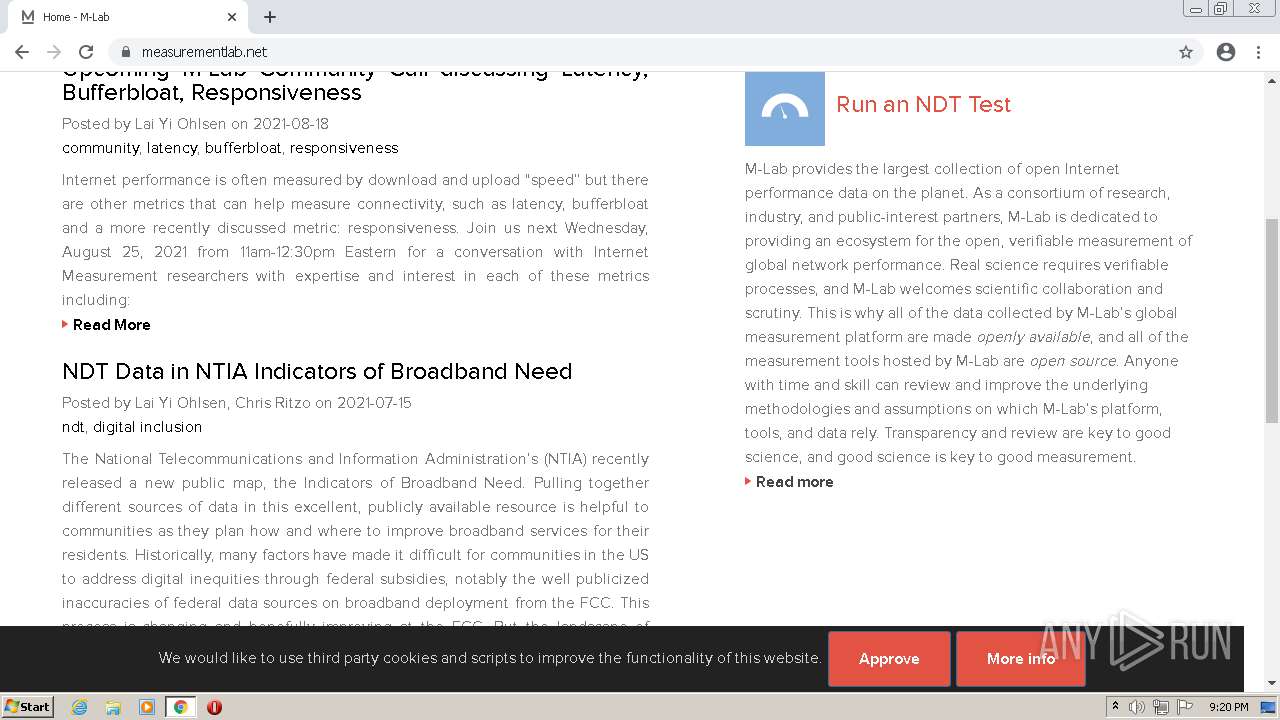Open the Chrome profile avatar

[x=1226, y=52]
